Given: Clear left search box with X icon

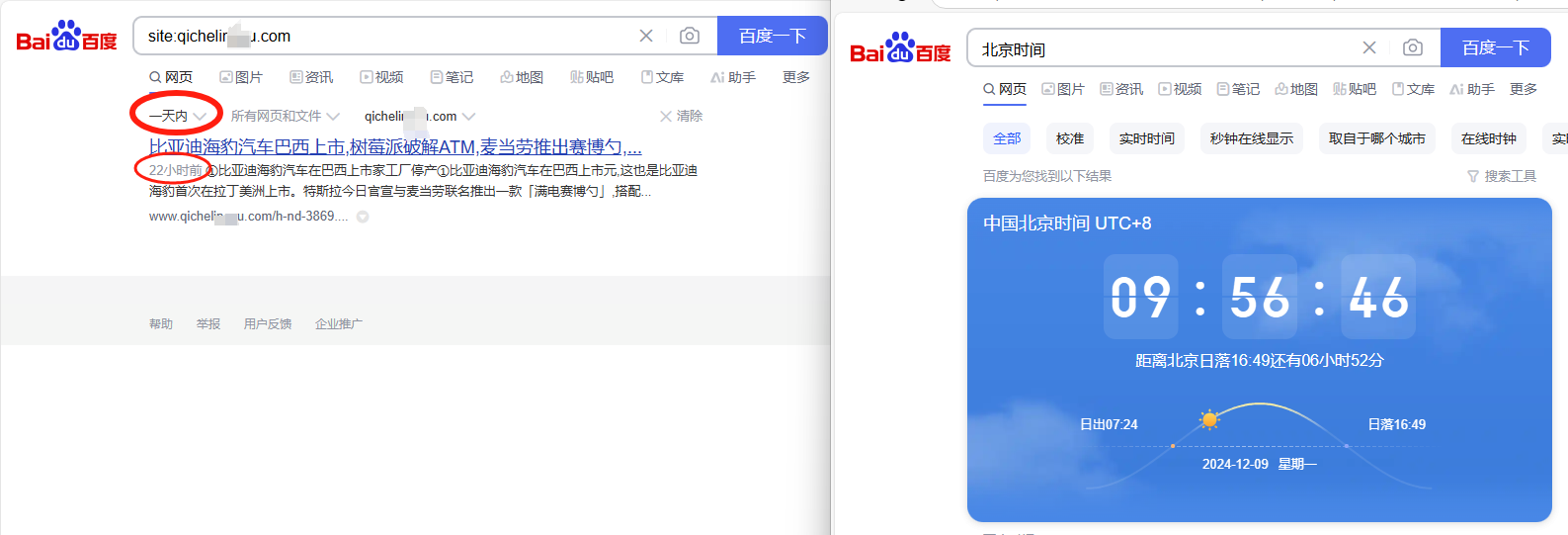Looking at the screenshot, I should pos(646,36).
